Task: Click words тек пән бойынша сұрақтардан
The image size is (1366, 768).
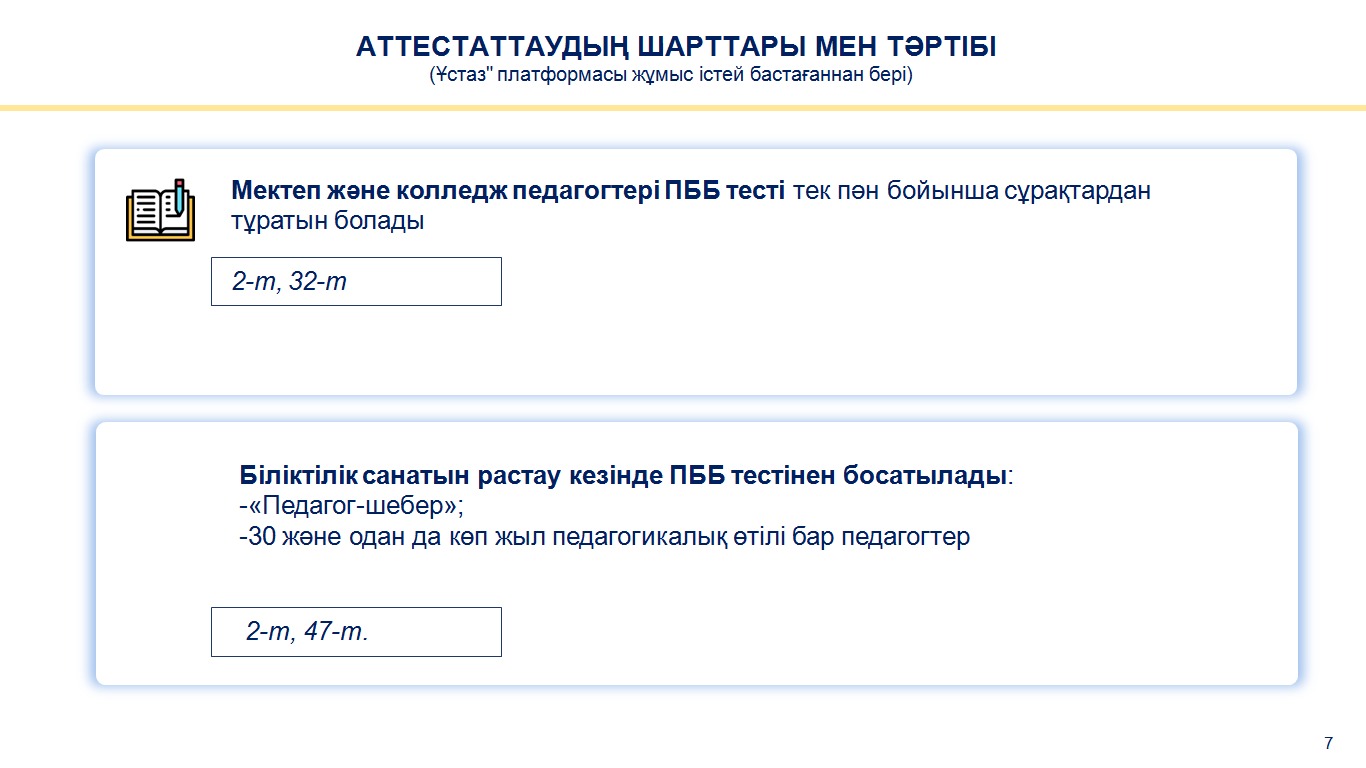Action: 972,191
